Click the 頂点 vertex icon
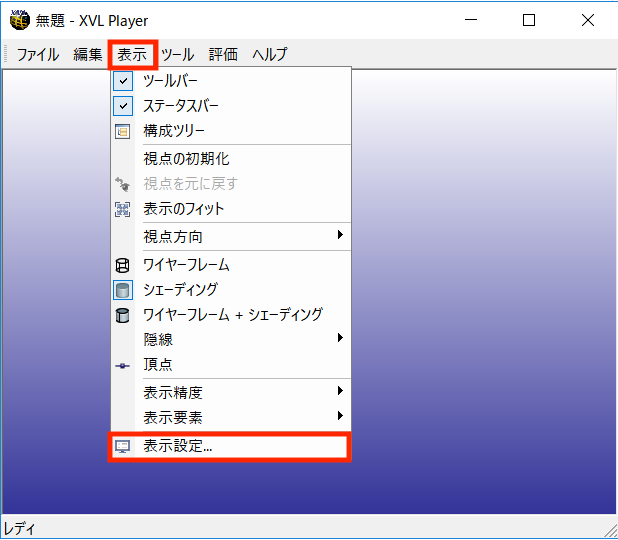This screenshot has width=618, height=540. point(123,366)
